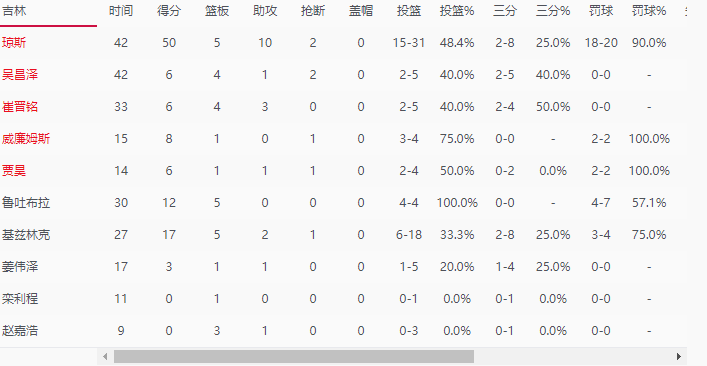Click the 抢断 column header

click(x=313, y=11)
